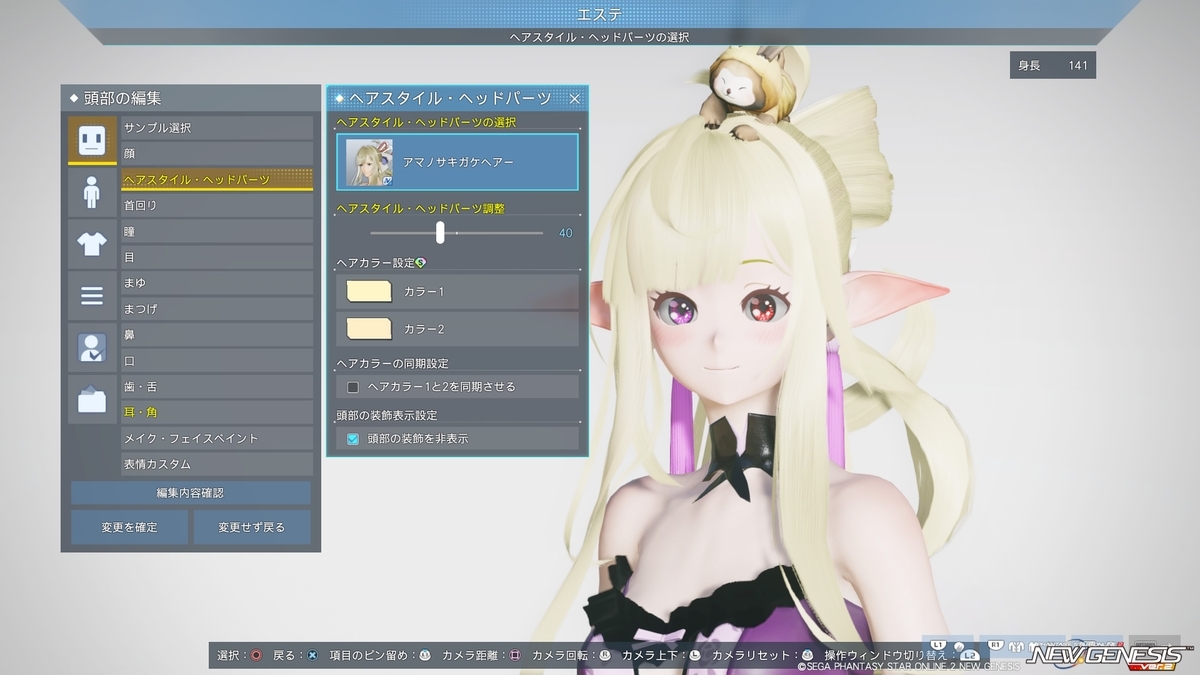1200x675 pixels.
Task: Click the circle button icon after 選択
Action: (x=256, y=655)
